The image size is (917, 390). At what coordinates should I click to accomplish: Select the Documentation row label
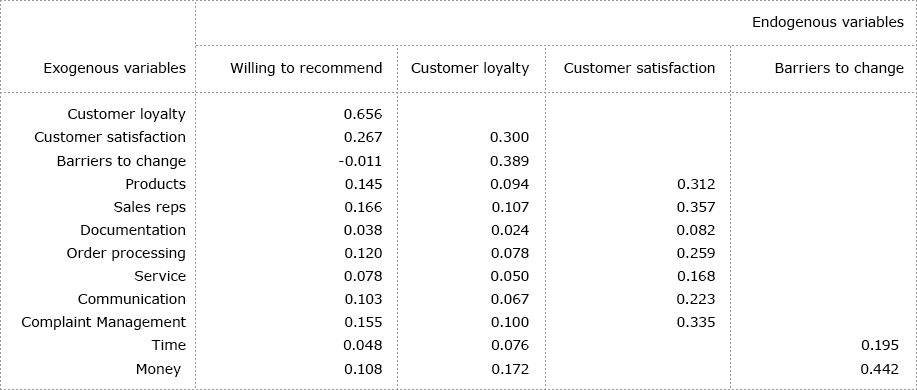[133, 230]
